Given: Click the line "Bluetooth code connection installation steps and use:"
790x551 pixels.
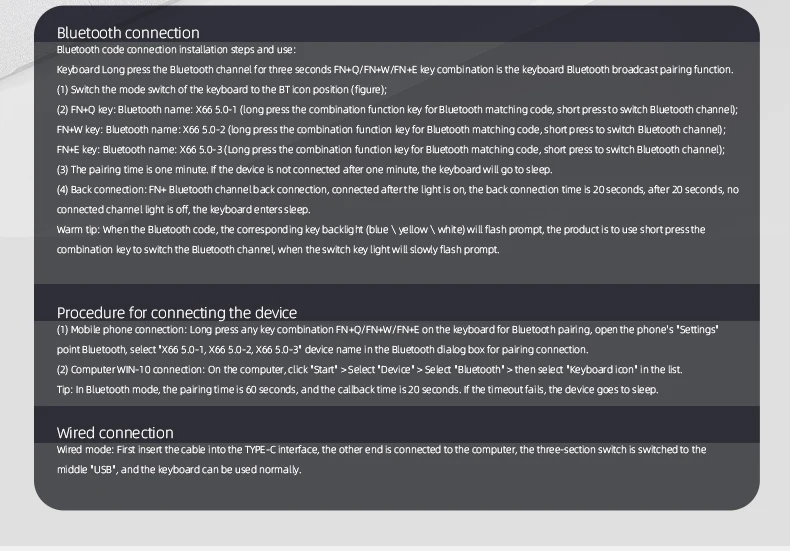Looking at the screenshot, I should coord(176,50).
